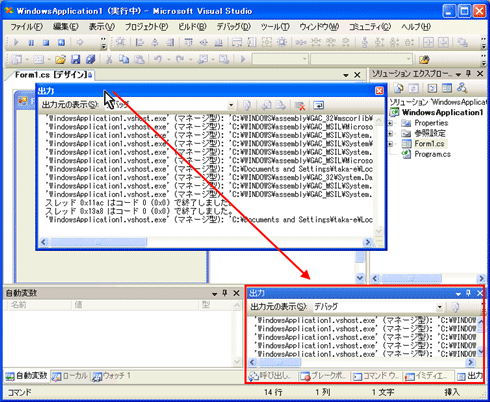
Task: Click Clear All in floating Output window
Action: point(300,106)
